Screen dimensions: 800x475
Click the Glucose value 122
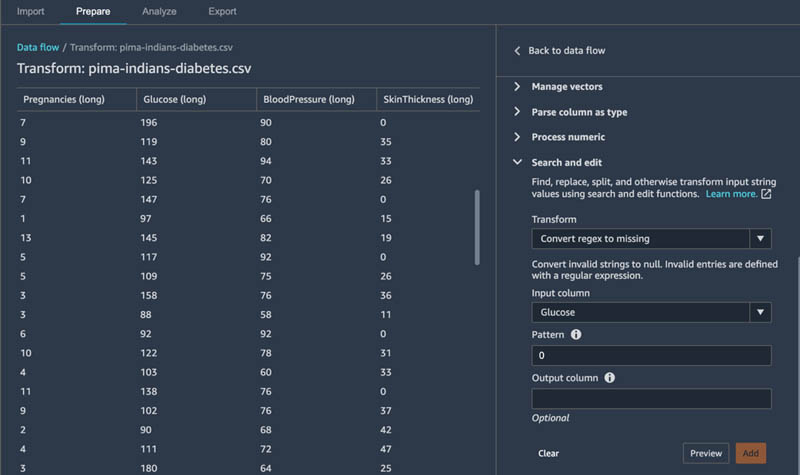pyautogui.click(x=149, y=353)
